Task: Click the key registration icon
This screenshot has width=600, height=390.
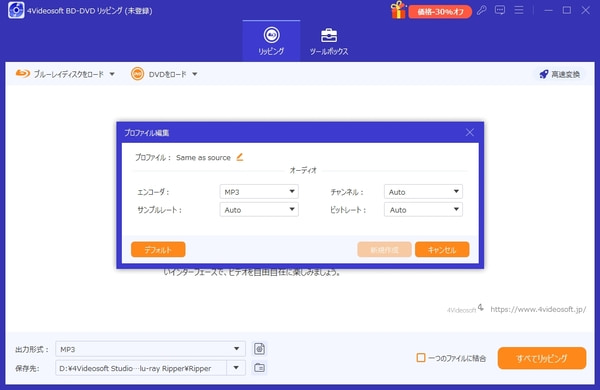Action: pyautogui.click(x=481, y=10)
